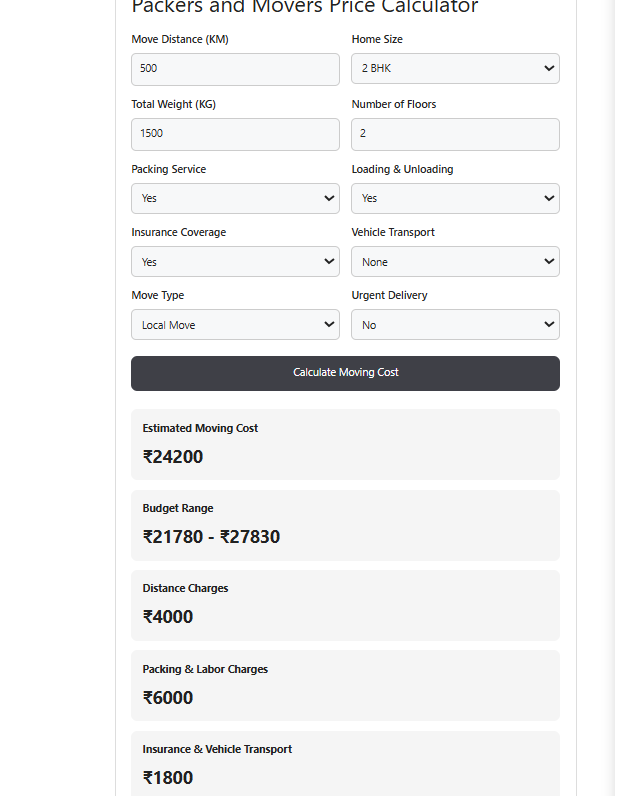Click the chevron arrow on Insurance Coverage select
This screenshot has height=796, width=627.
(x=329, y=261)
